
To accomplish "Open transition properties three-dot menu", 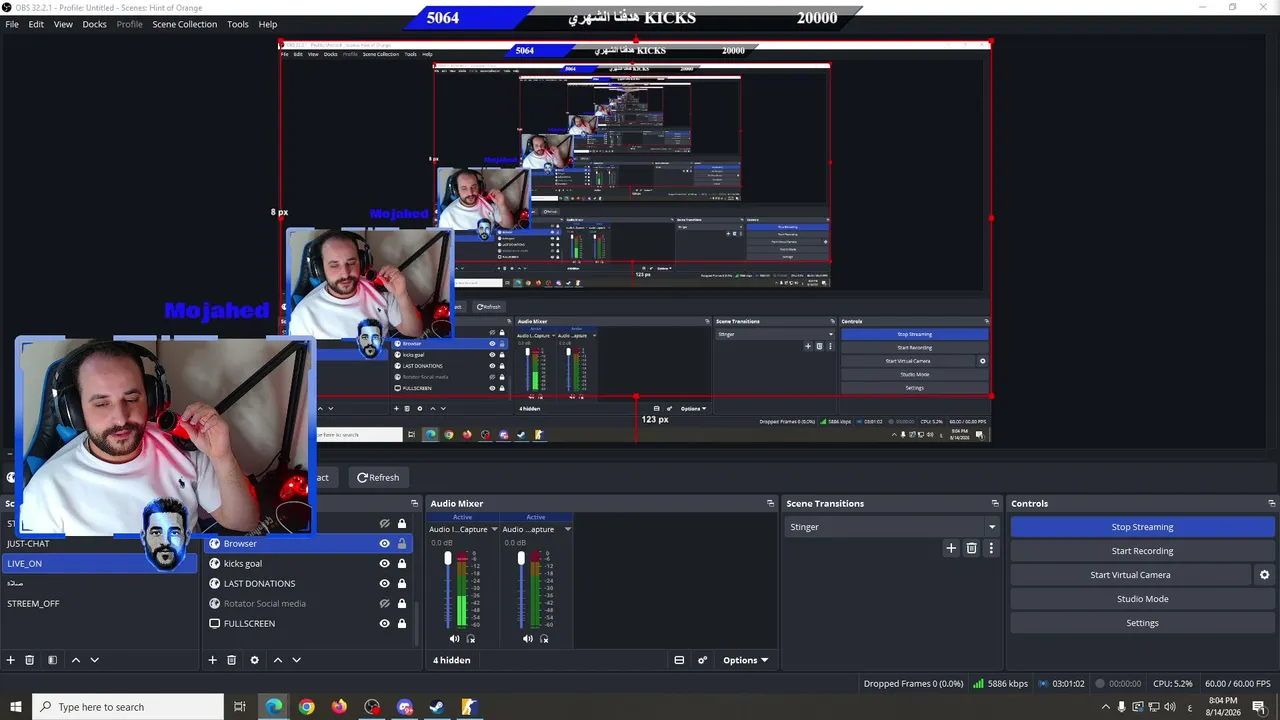I will [x=991, y=548].
